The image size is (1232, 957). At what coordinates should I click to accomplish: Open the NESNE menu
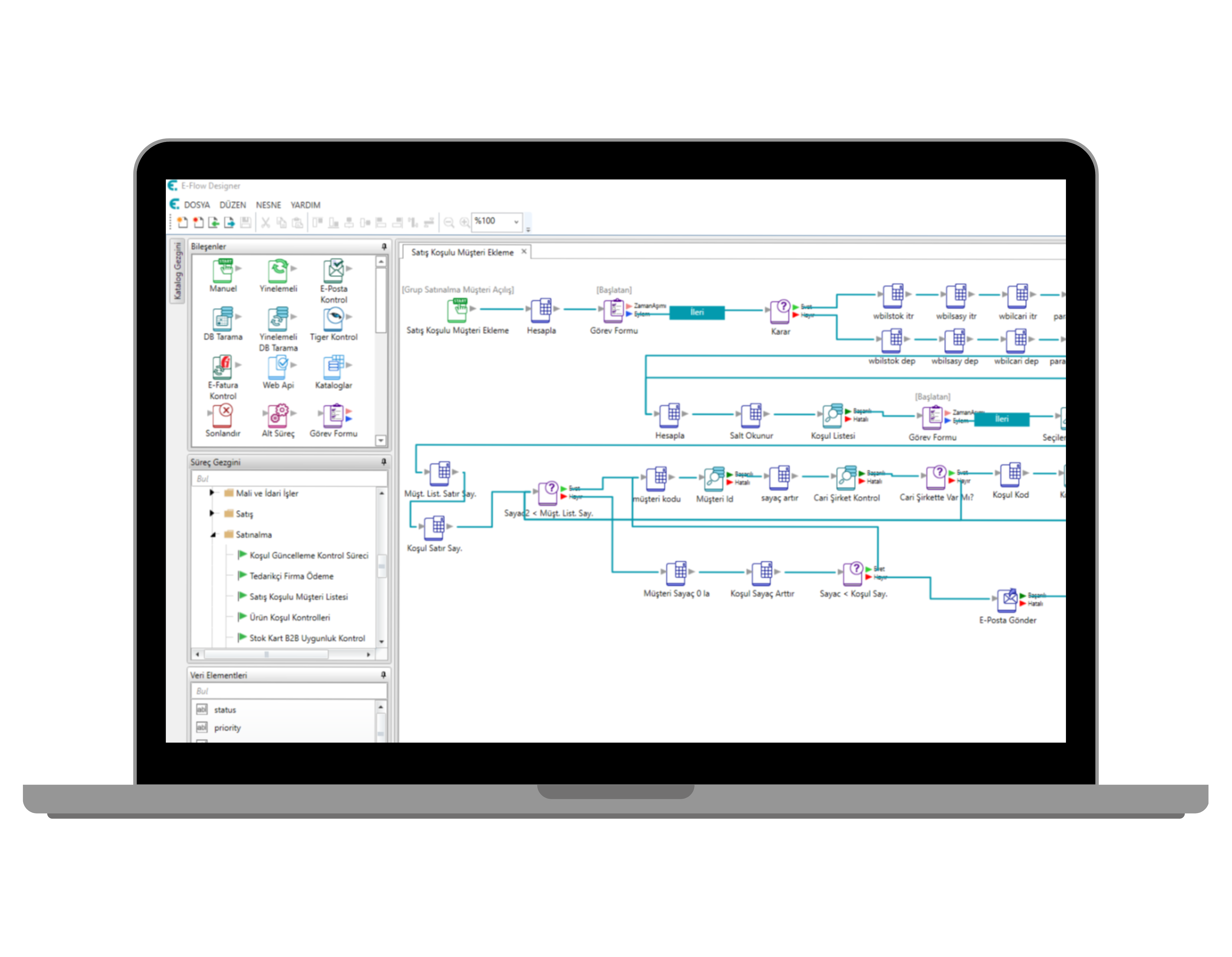[268, 205]
